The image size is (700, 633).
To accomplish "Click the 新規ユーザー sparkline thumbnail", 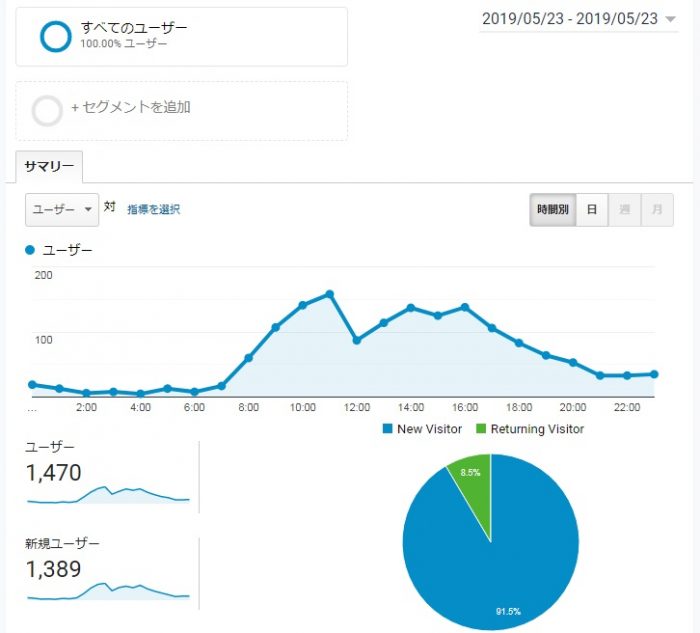I will [108, 589].
